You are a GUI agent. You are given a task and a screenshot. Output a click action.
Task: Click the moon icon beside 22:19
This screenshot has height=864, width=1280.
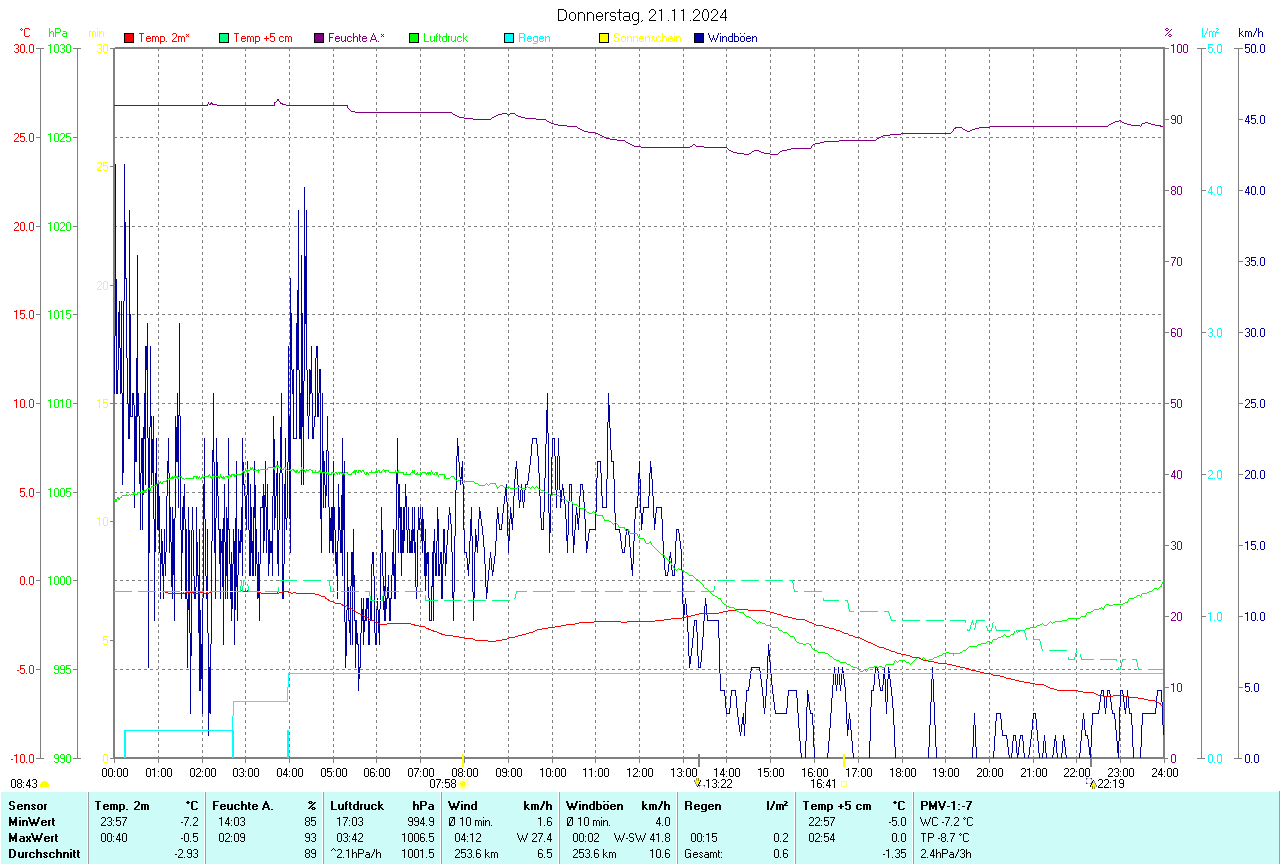(1092, 784)
